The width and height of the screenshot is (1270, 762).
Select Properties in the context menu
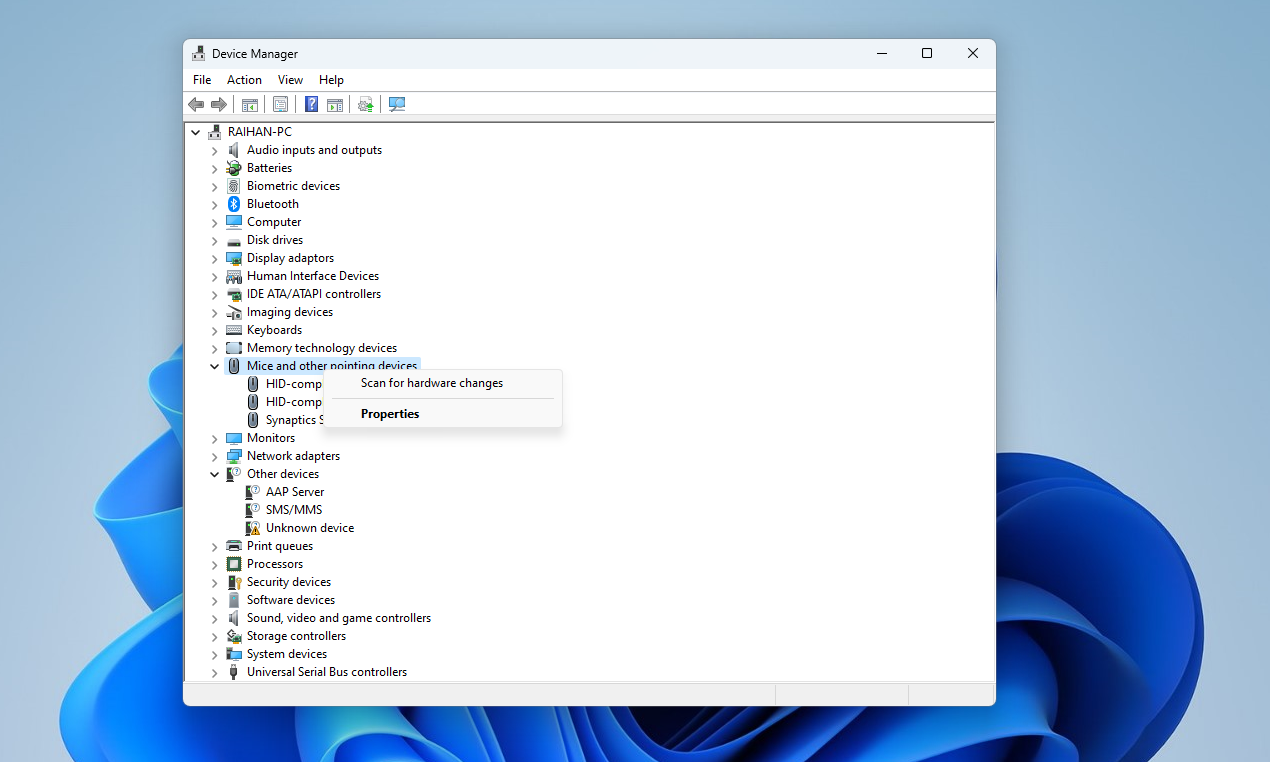(x=390, y=414)
